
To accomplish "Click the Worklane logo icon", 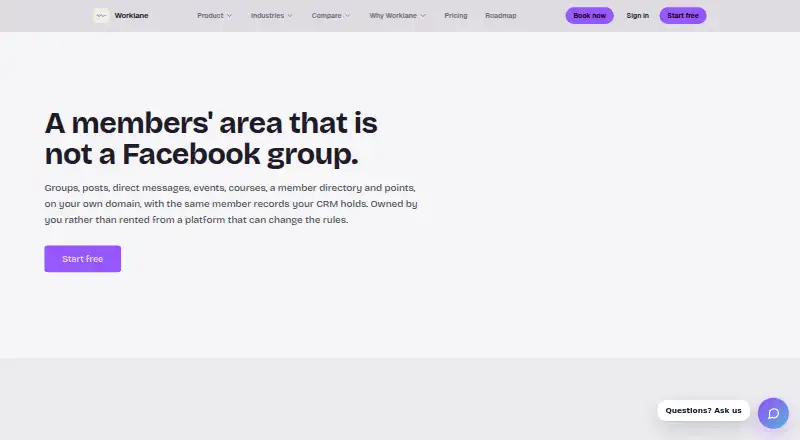I will point(101,16).
